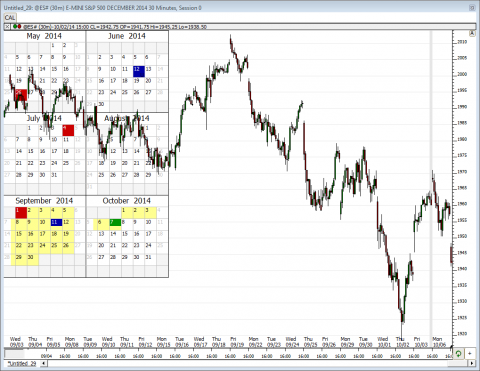Click the CAL calendar toolbar button
The height and width of the screenshot is (371, 480).
(10, 18)
